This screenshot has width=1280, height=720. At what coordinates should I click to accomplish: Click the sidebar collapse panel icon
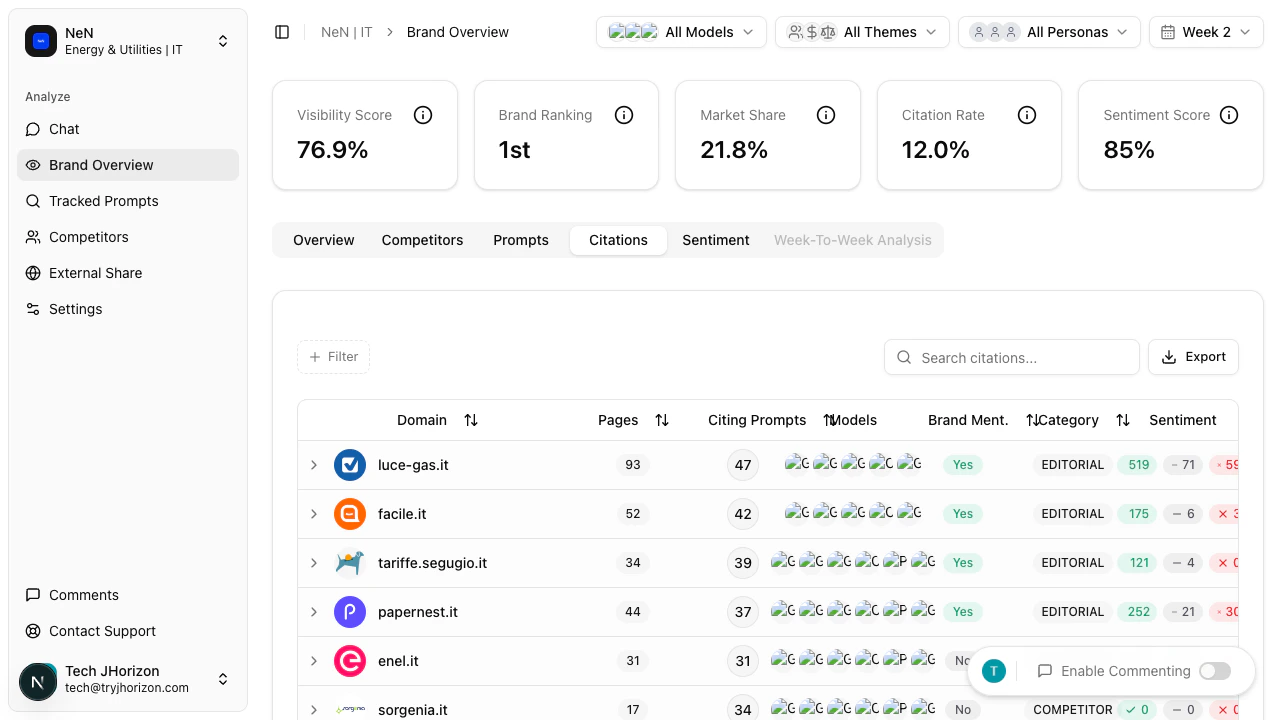pyautogui.click(x=282, y=31)
